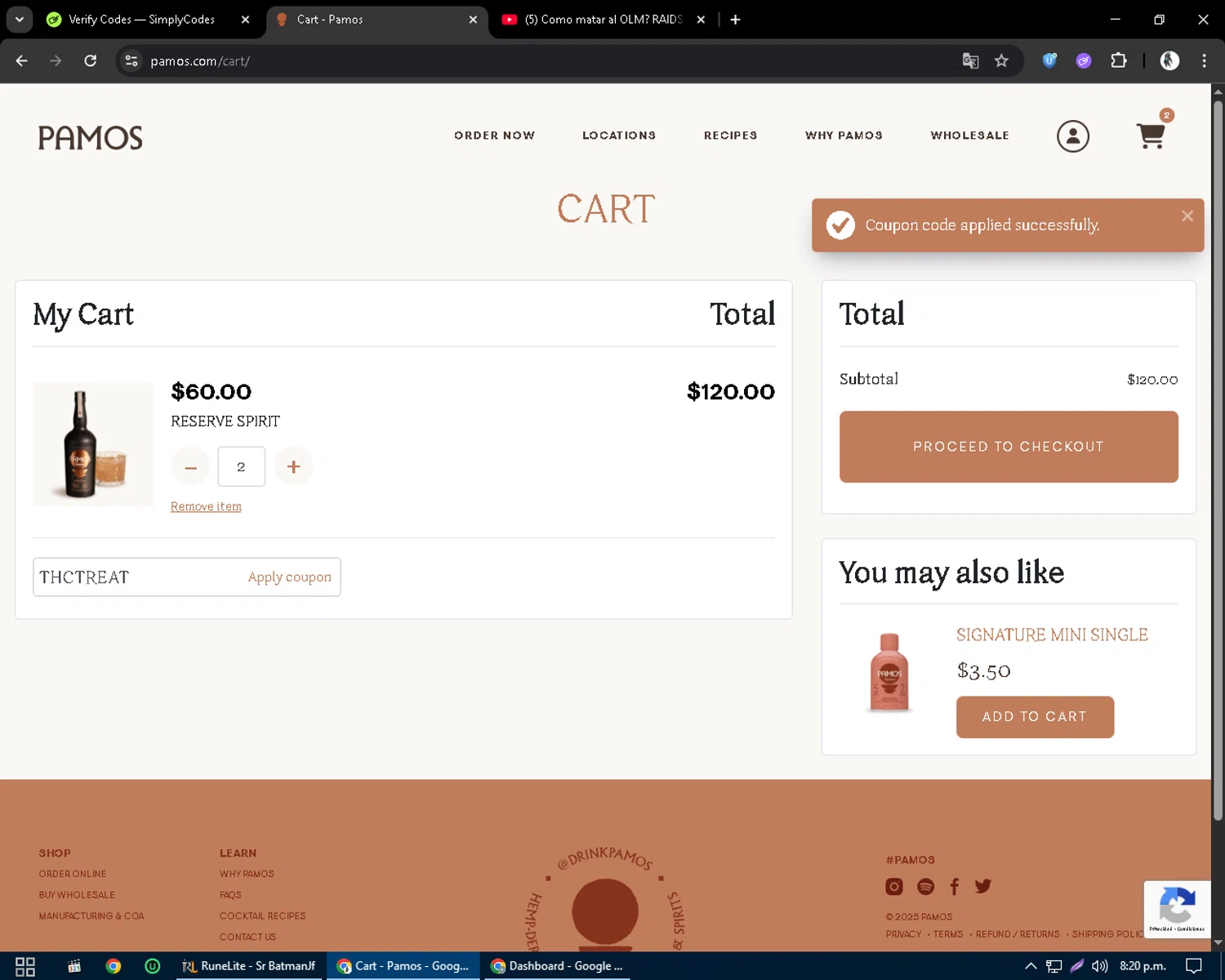Open SIGNATURE MINI SINGLE product link
The image size is (1225, 980).
coord(1052,635)
